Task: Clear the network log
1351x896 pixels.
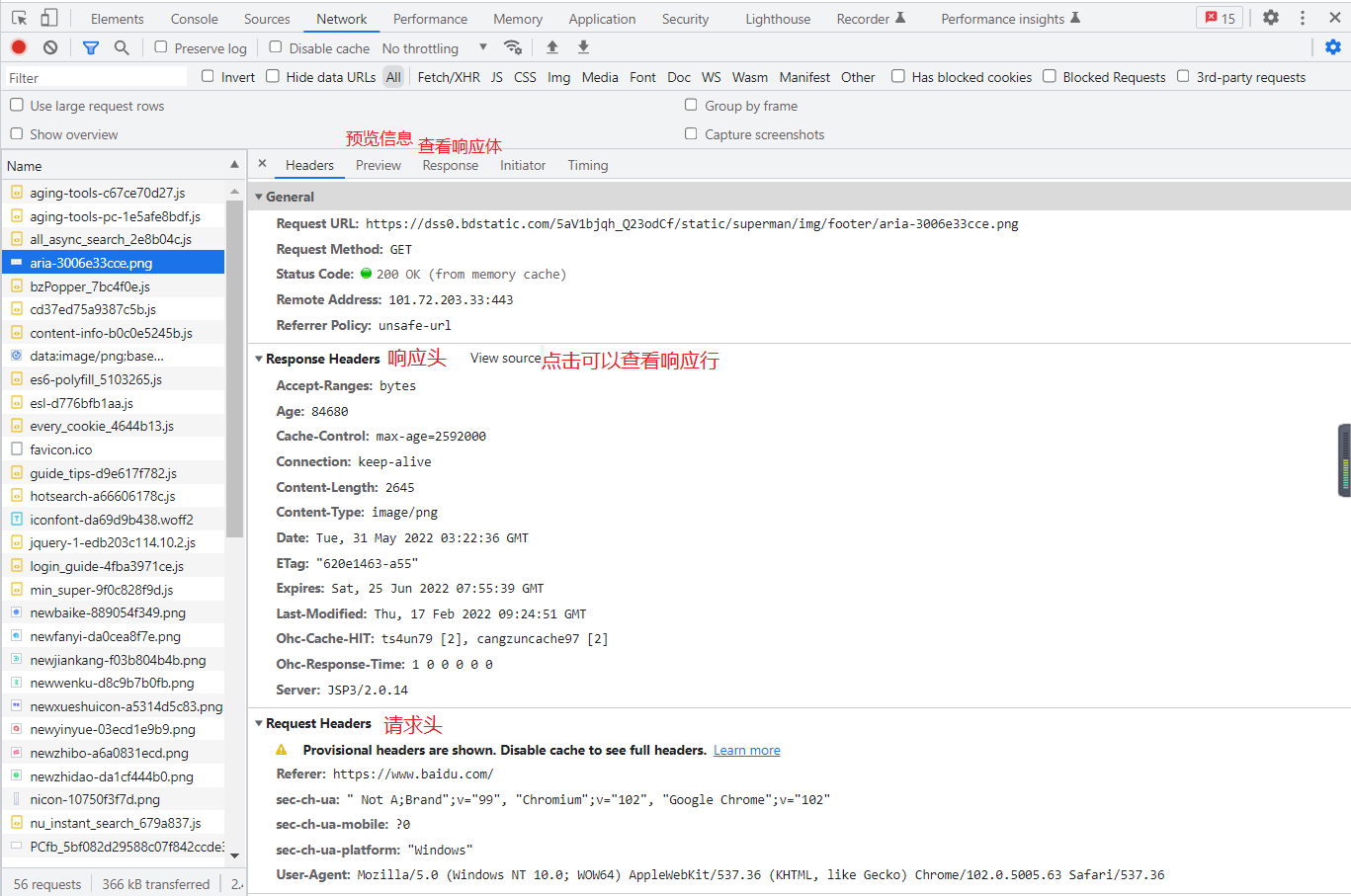Action: [50, 47]
